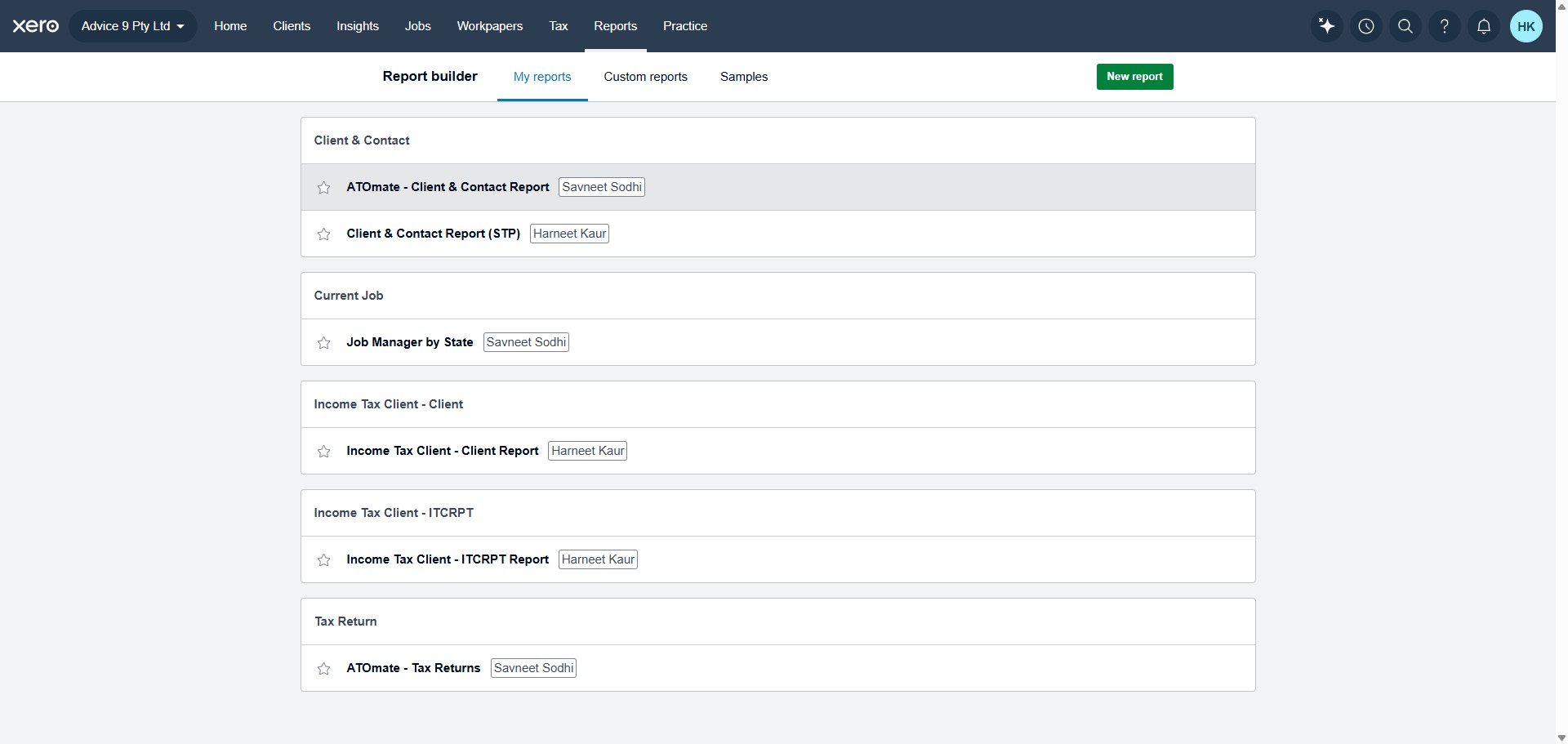Click Savneet Sodhi tag on ATOmate - Tax Returns
Viewport: 1568px width, 744px height.
(x=534, y=668)
